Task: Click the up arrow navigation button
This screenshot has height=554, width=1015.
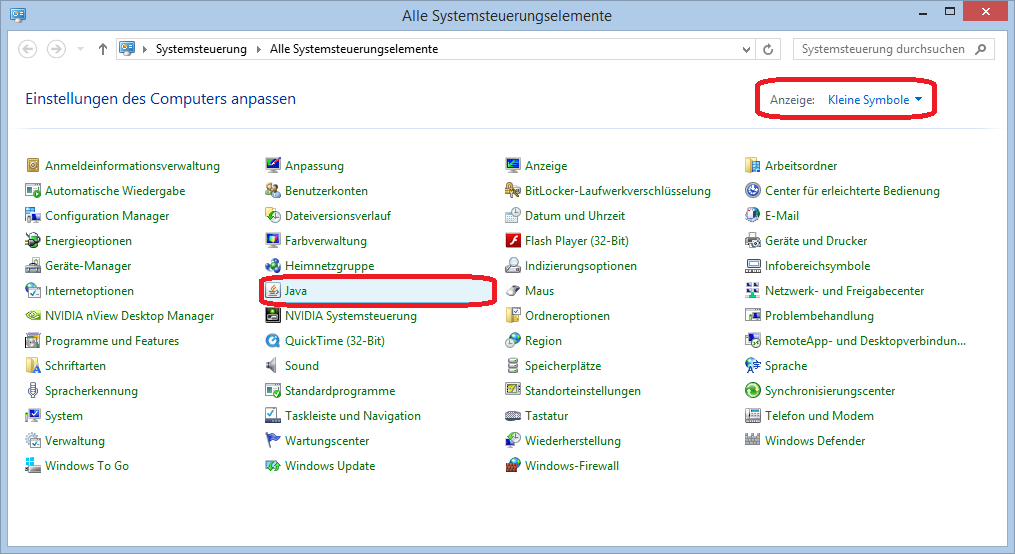Action: tap(102, 49)
